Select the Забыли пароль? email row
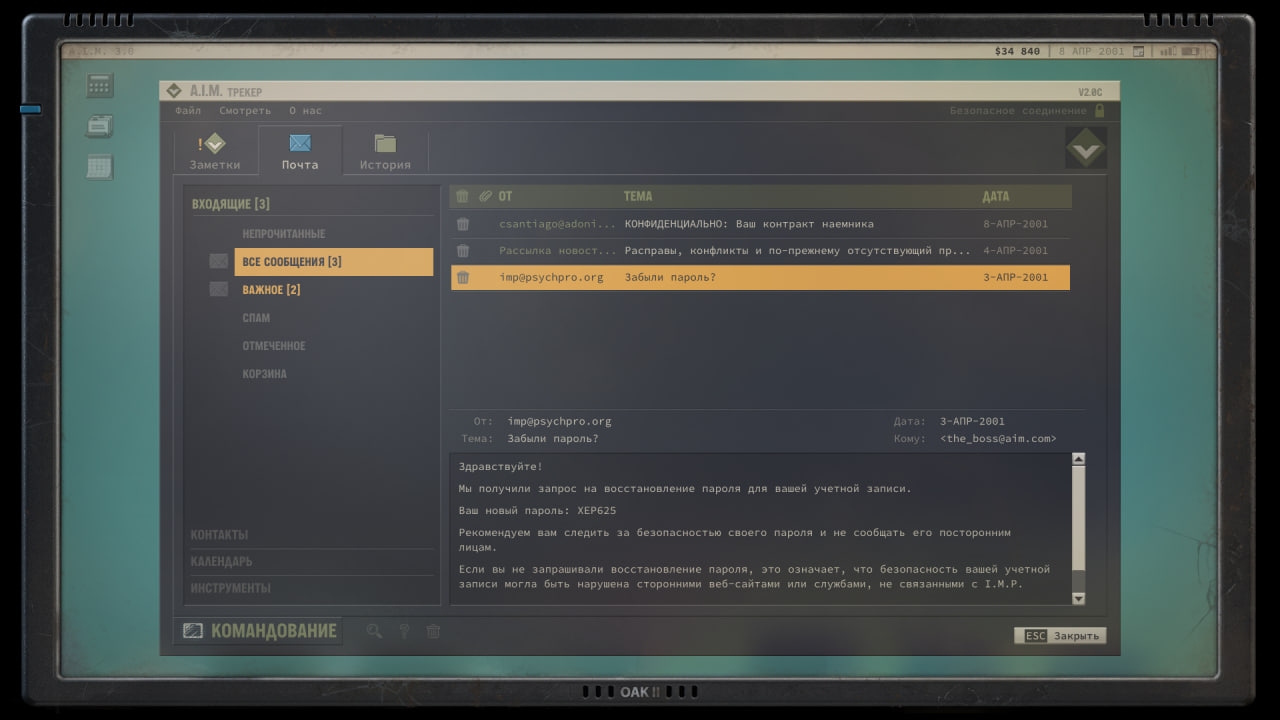1280x720 pixels. [x=760, y=278]
